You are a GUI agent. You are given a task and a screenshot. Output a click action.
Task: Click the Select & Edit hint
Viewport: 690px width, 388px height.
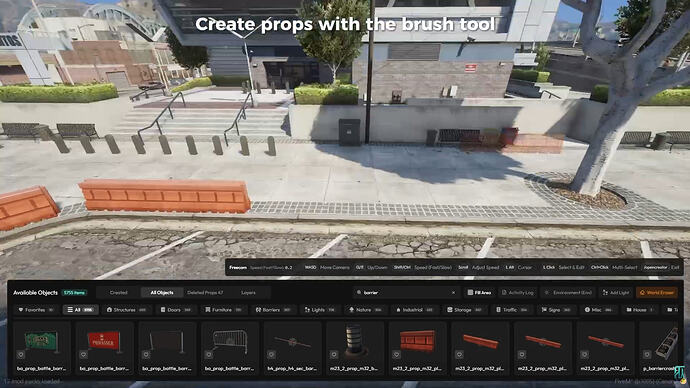563,267
